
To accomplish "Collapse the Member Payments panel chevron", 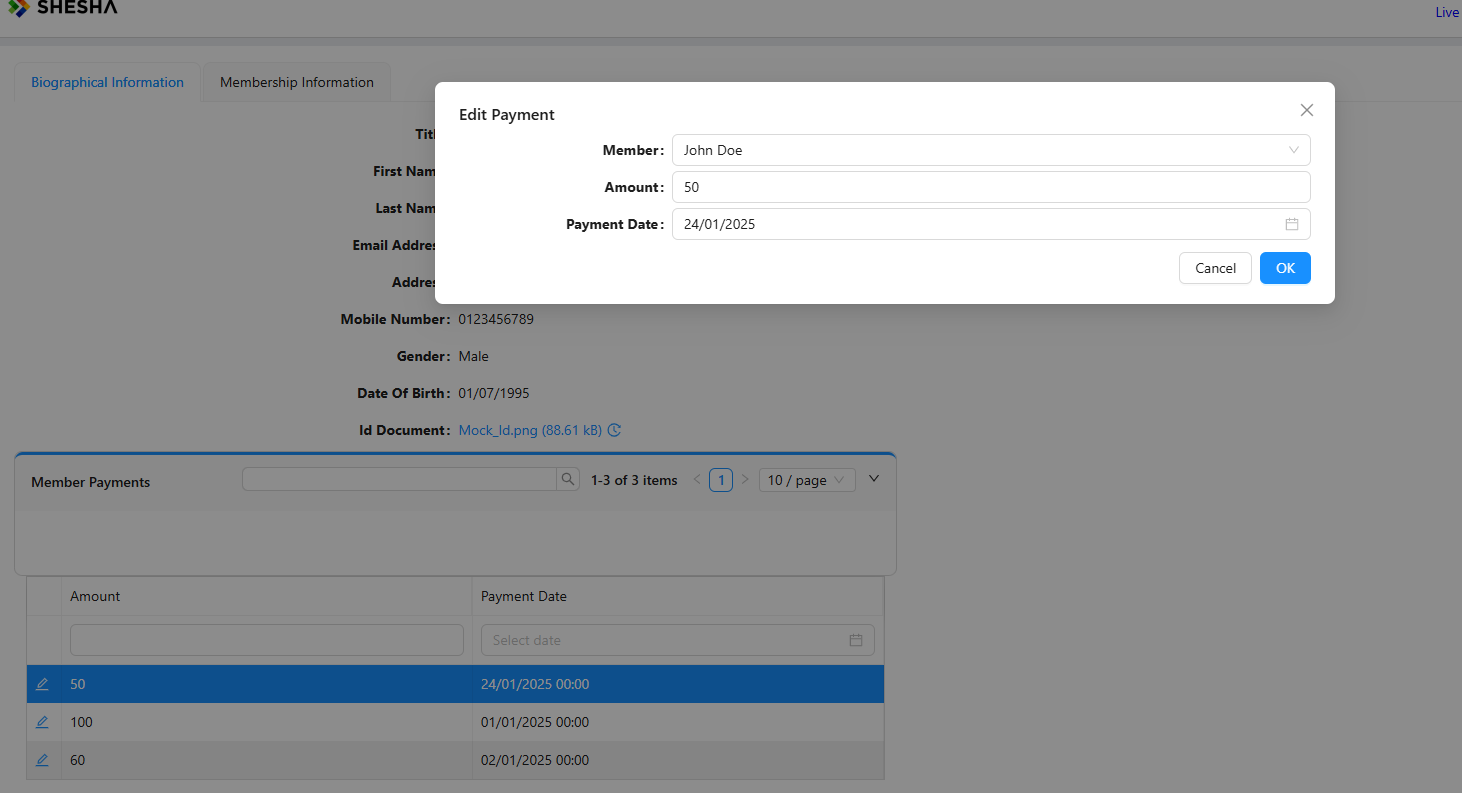I will 874,479.
